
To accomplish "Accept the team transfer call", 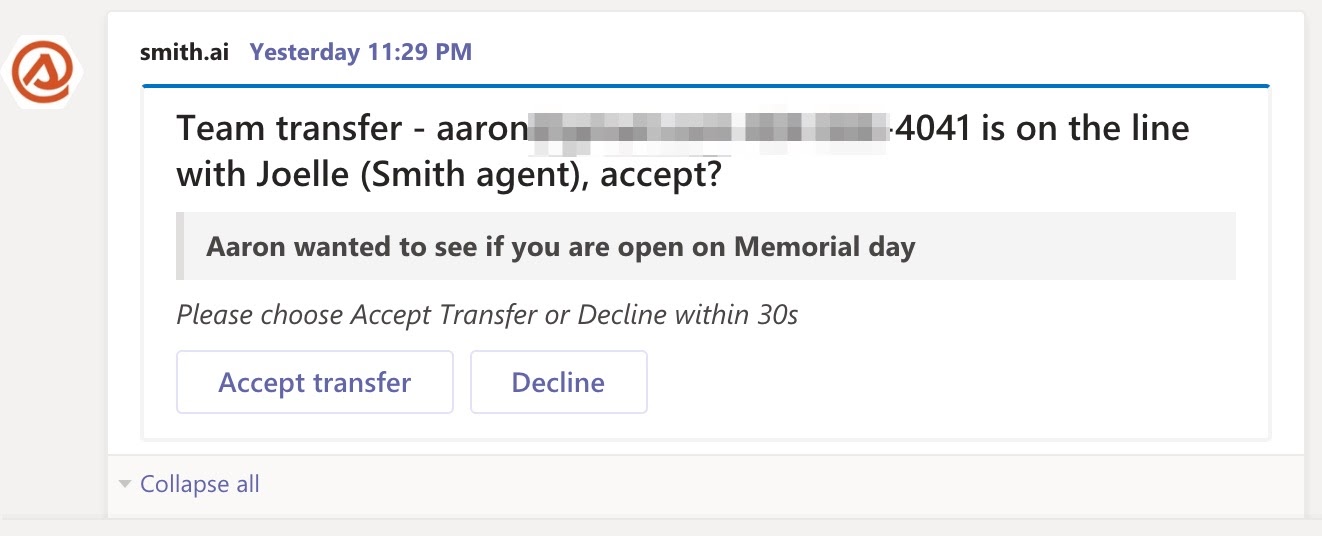I will 315,382.
